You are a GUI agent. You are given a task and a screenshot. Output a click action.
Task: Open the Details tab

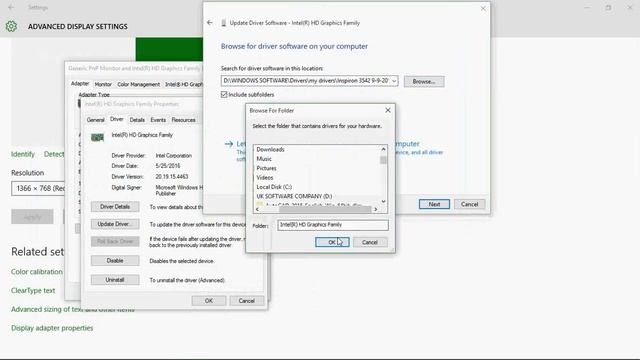coord(137,120)
